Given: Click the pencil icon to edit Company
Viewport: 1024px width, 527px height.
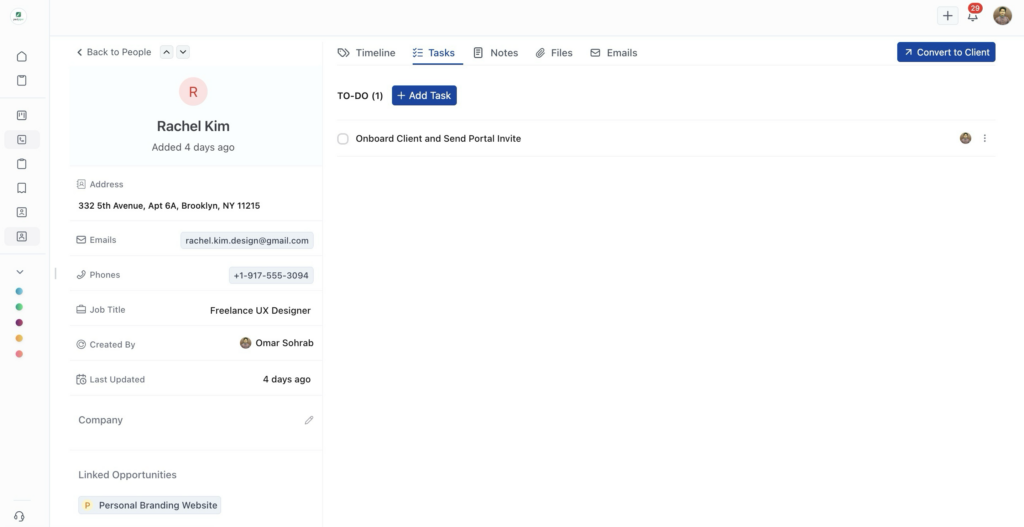Looking at the screenshot, I should (309, 421).
